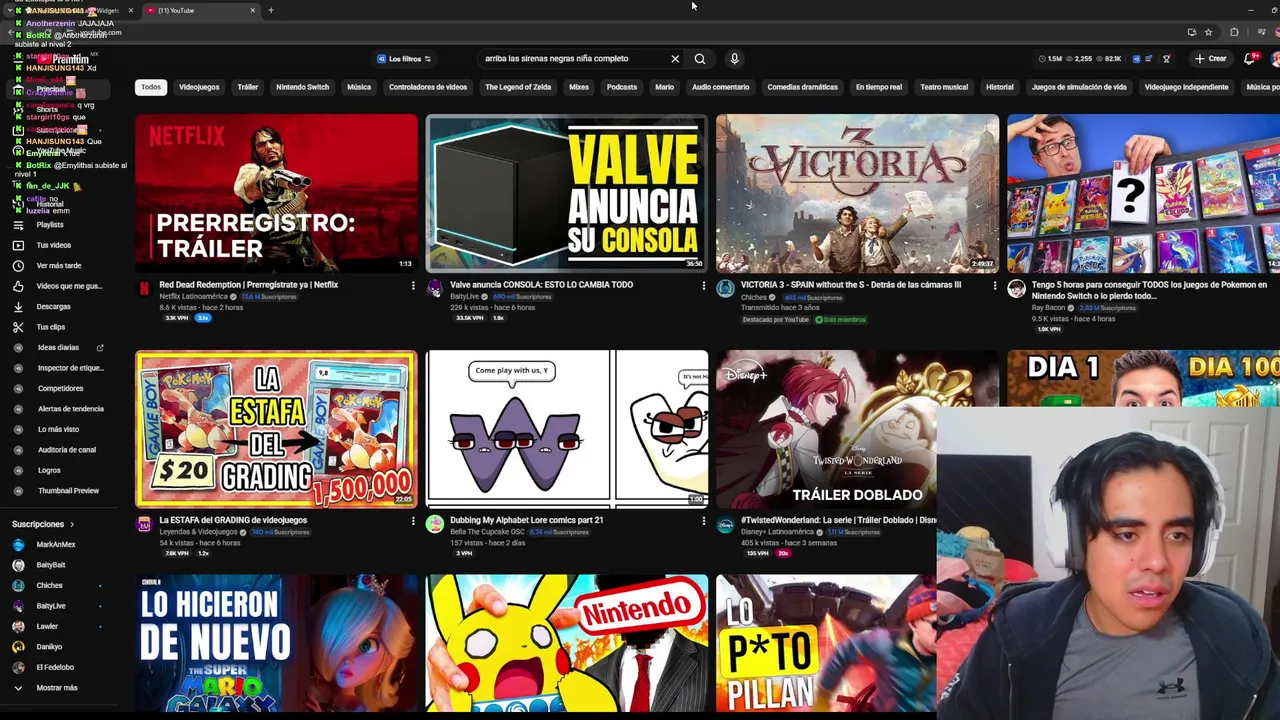This screenshot has width=1280, height=720.
Task: Open options menu for La ESTAFA del GRADING video
Action: tap(413, 521)
